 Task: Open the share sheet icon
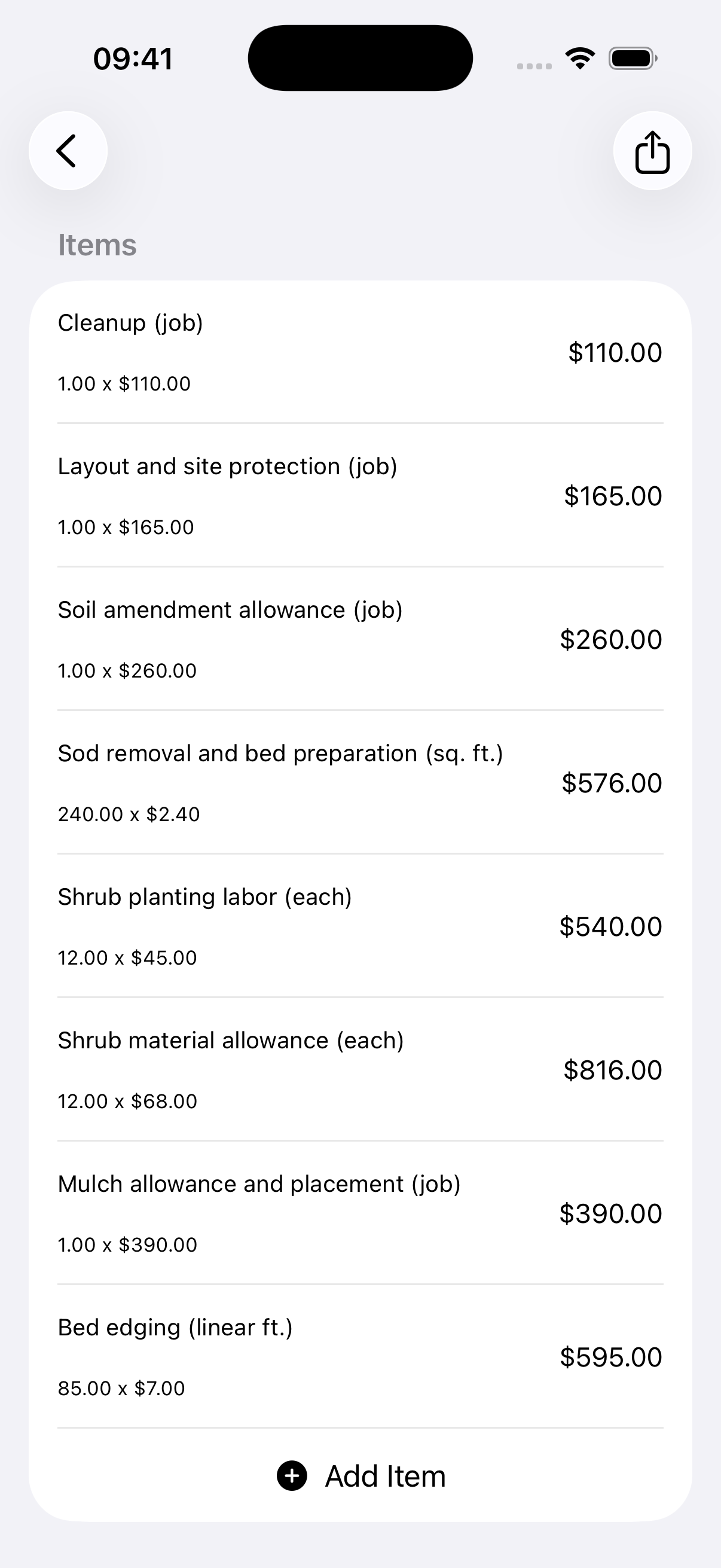[652, 151]
